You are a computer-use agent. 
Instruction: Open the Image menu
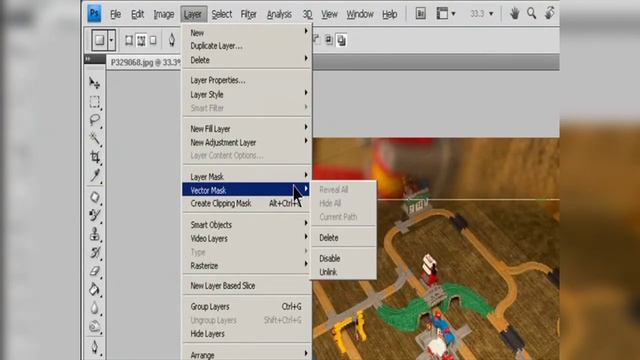(x=164, y=14)
